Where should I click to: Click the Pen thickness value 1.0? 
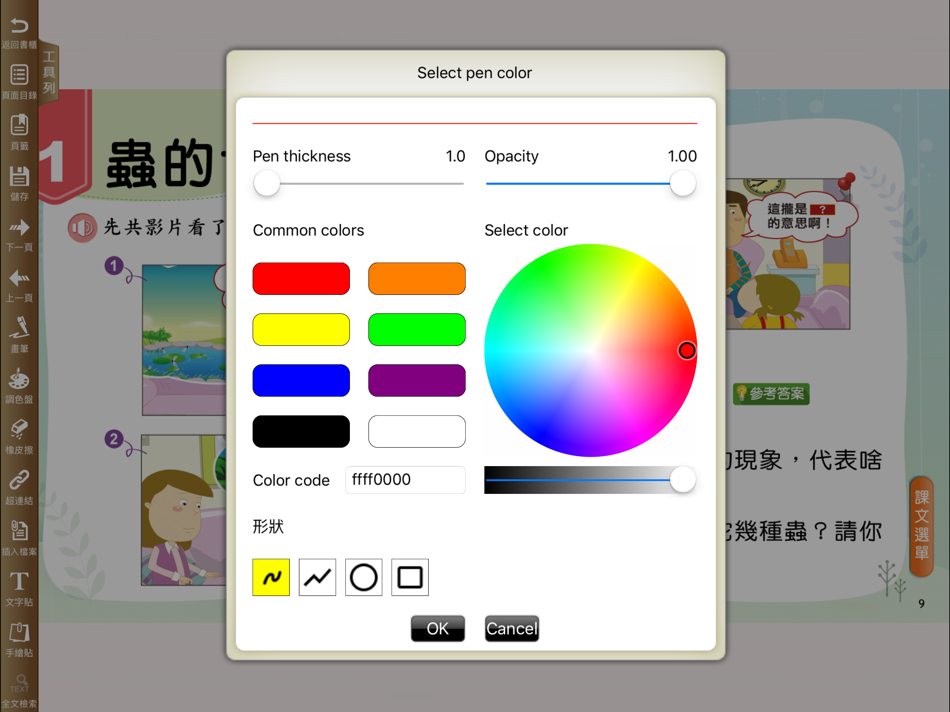[x=456, y=156]
